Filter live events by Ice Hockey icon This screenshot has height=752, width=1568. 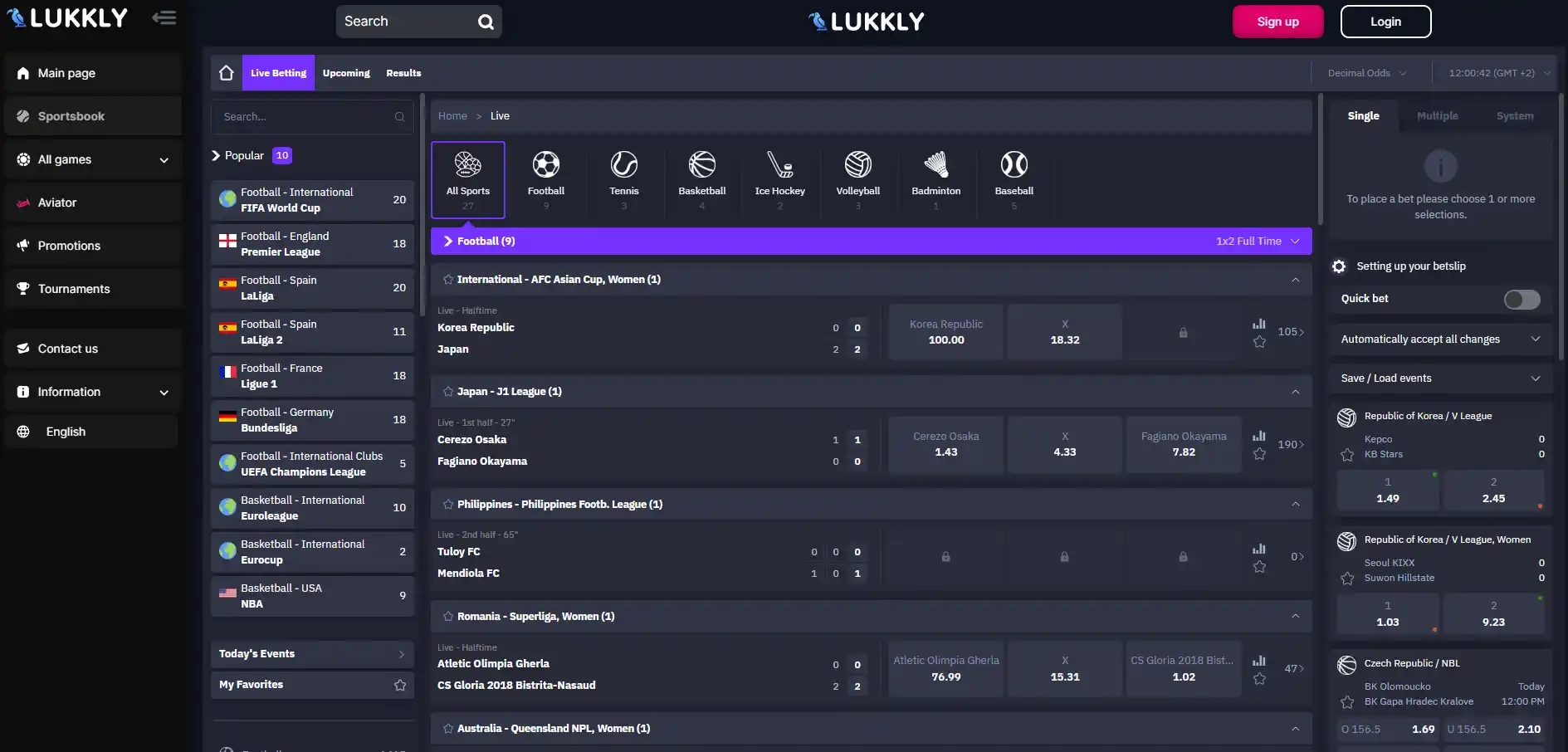(x=780, y=164)
